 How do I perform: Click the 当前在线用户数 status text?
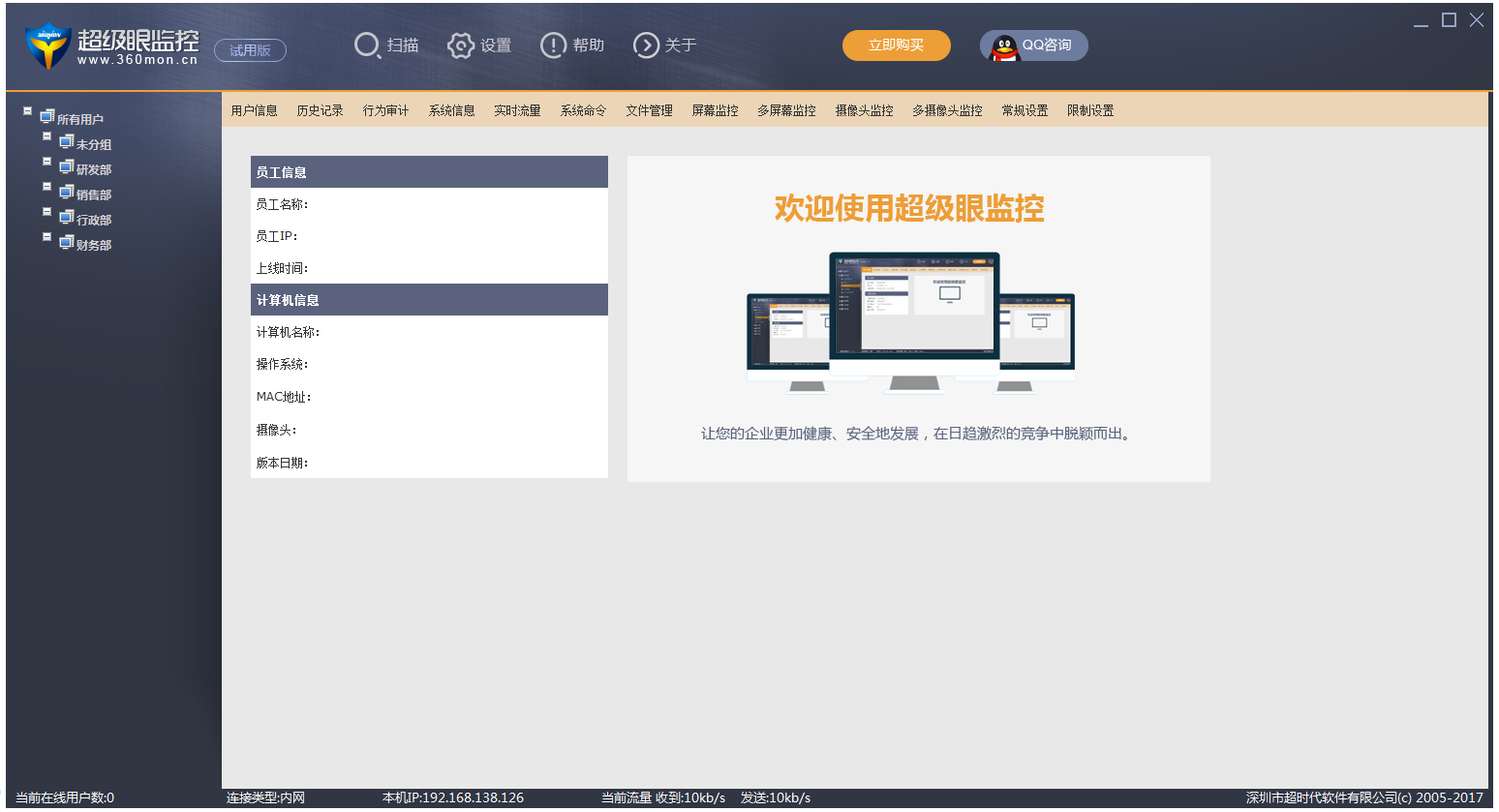coord(65,798)
